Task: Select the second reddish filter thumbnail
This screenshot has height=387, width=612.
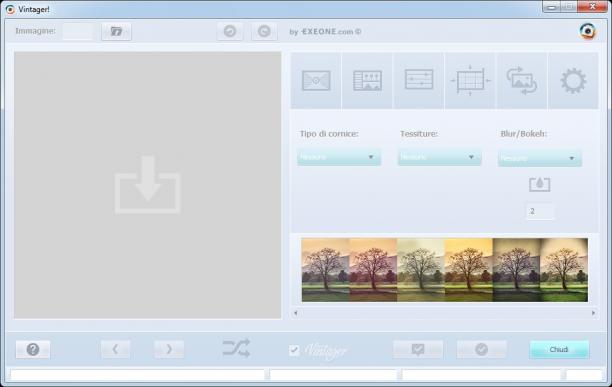Action: 373,270
